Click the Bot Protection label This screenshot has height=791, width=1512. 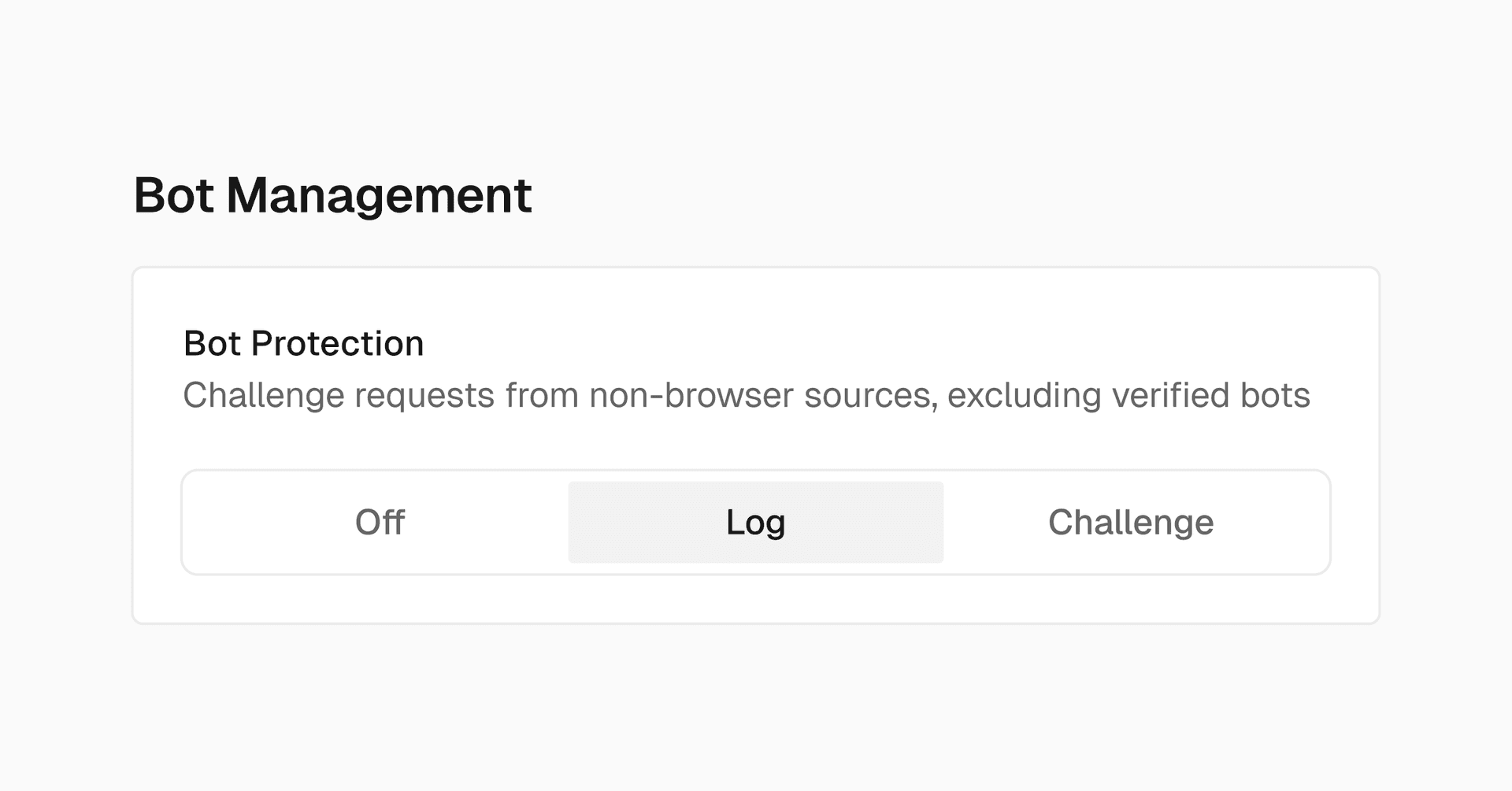303,343
